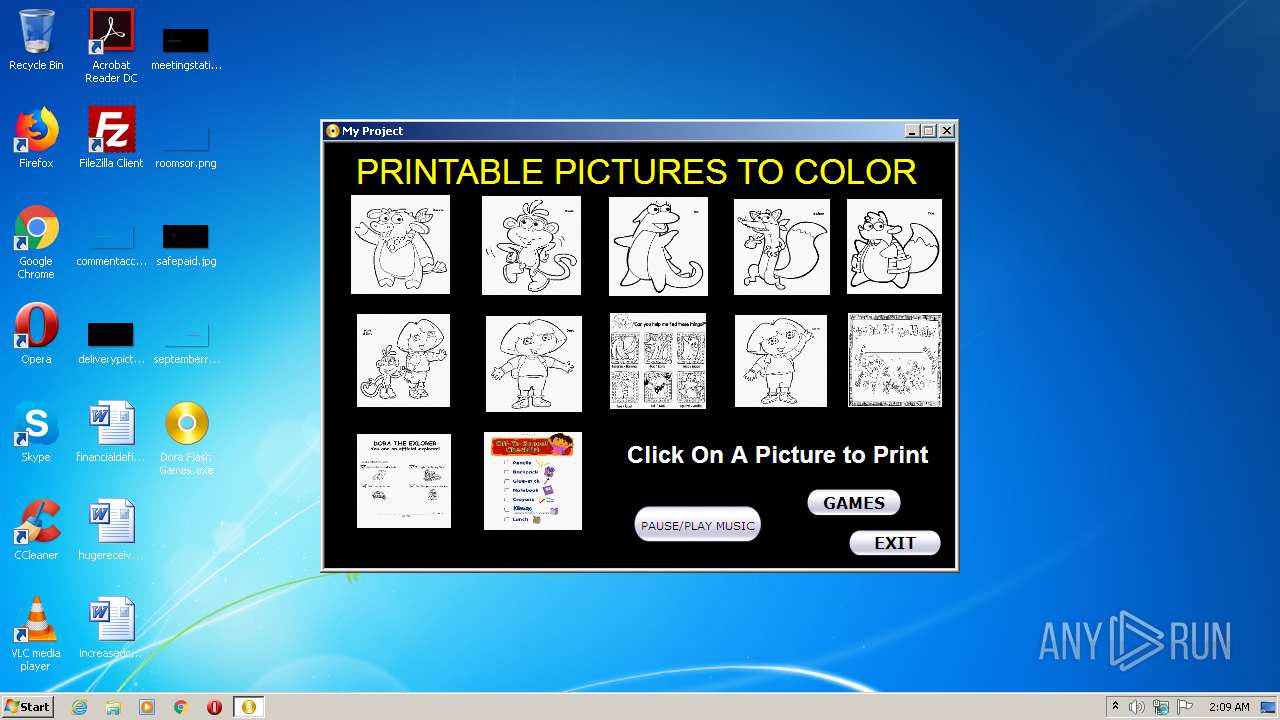Select the financialdefi... Word document

pos(111,432)
